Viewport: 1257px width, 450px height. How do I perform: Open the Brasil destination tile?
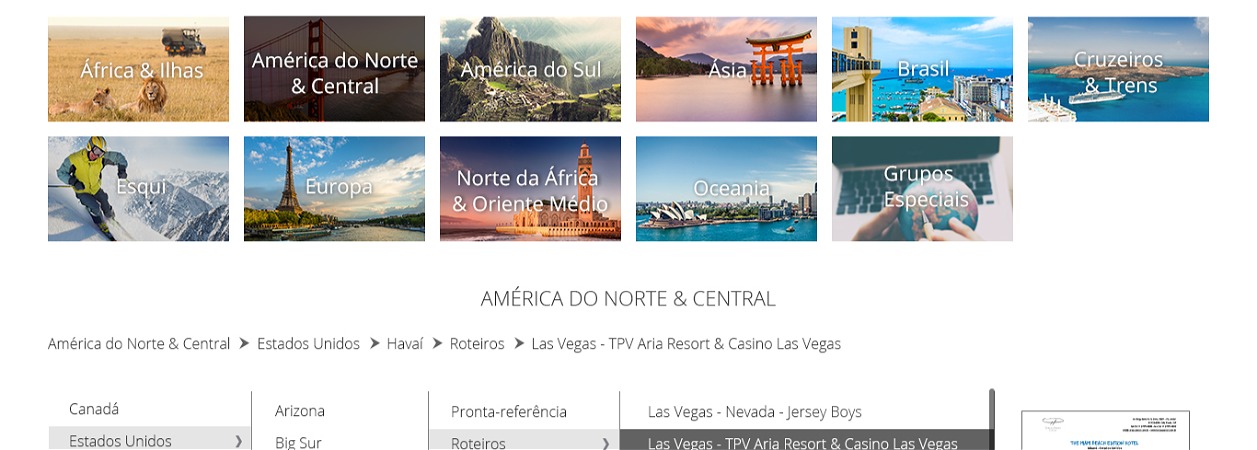coord(922,69)
